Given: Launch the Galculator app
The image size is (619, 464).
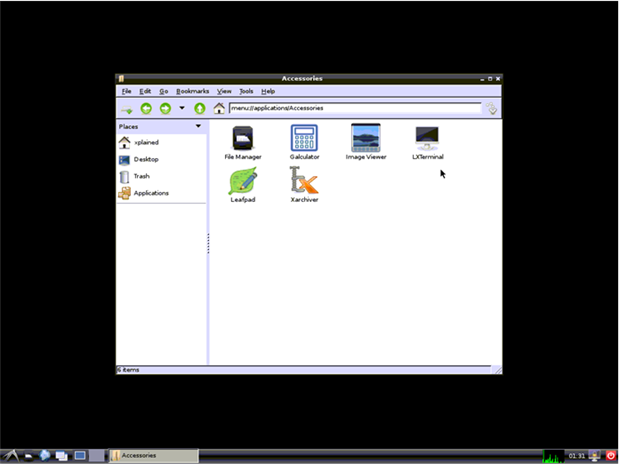Looking at the screenshot, I should pyautogui.click(x=304, y=142).
